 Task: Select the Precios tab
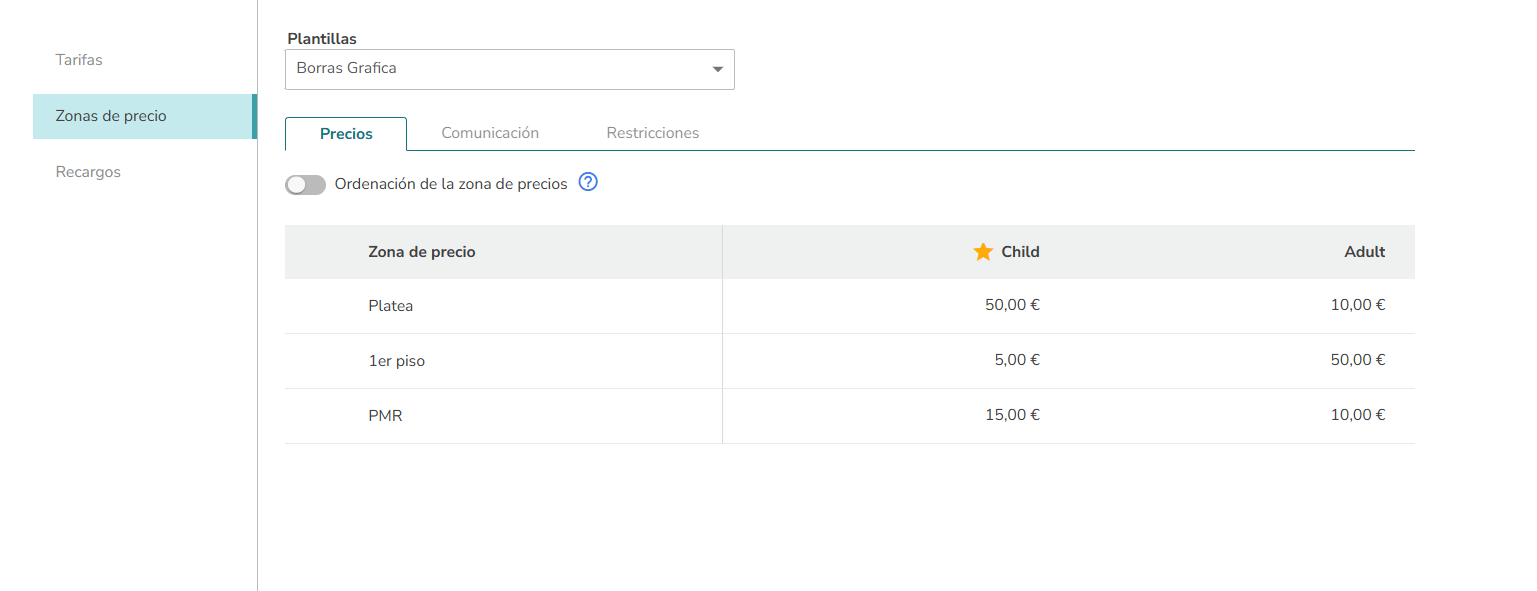[x=346, y=134]
